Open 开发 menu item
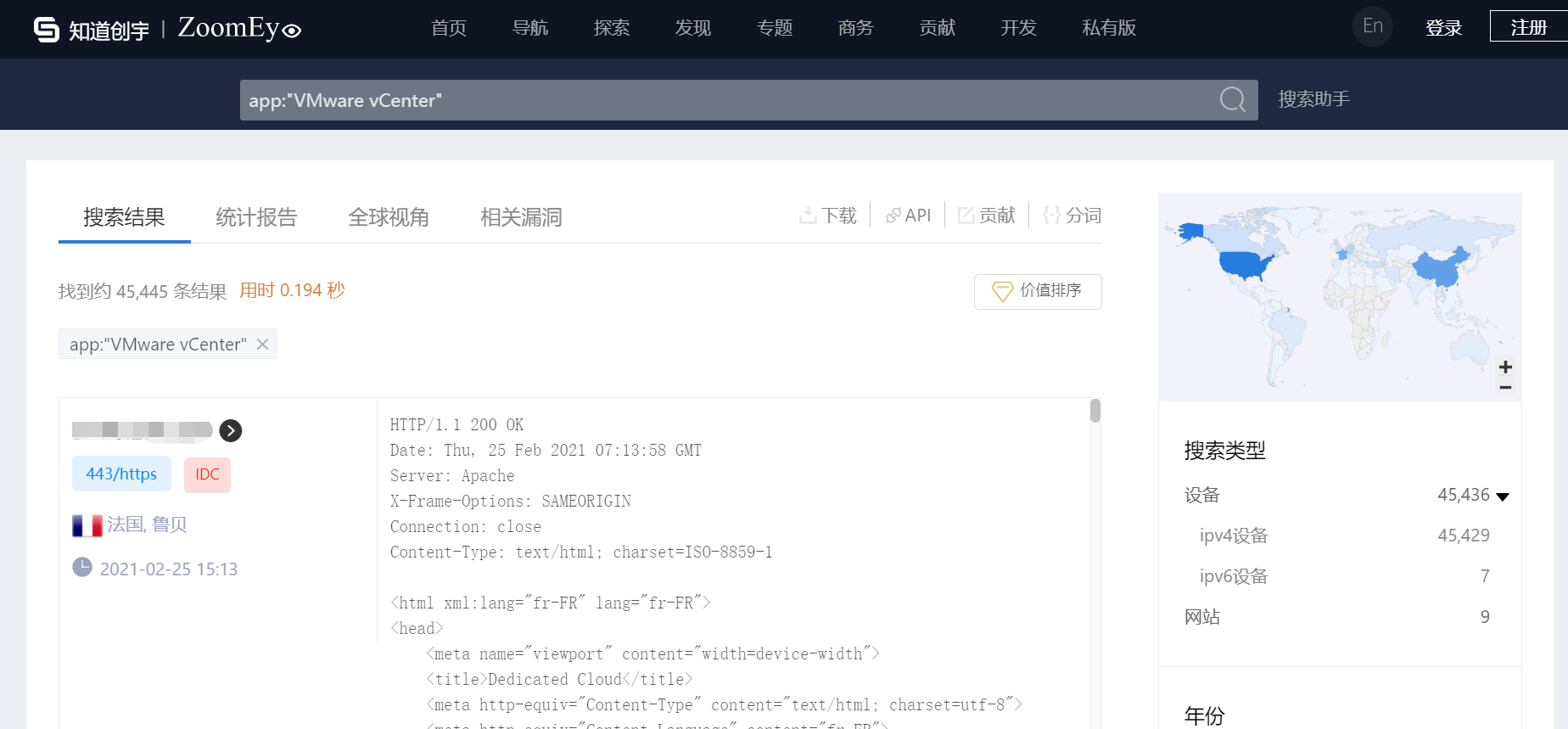 click(1019, 28)
